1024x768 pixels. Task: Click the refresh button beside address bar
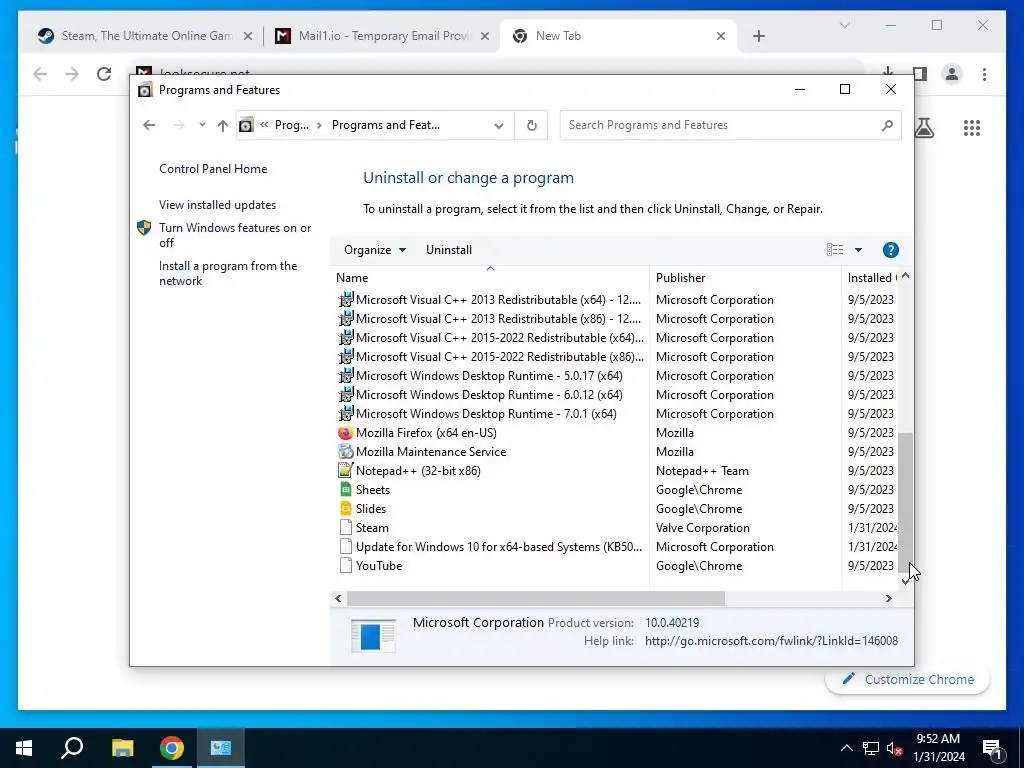[532, 125]
